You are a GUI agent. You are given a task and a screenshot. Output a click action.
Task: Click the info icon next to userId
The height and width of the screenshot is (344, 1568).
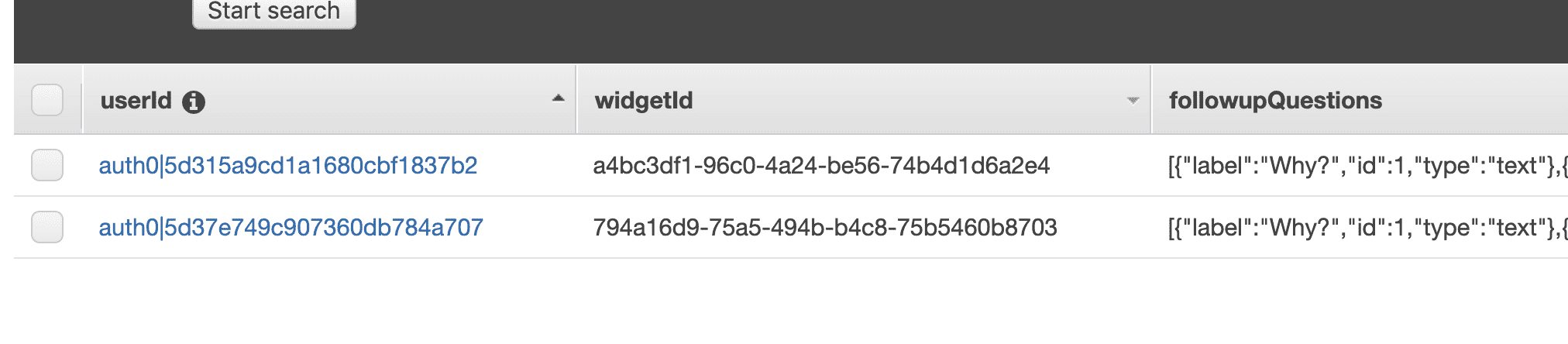point(194,101)
